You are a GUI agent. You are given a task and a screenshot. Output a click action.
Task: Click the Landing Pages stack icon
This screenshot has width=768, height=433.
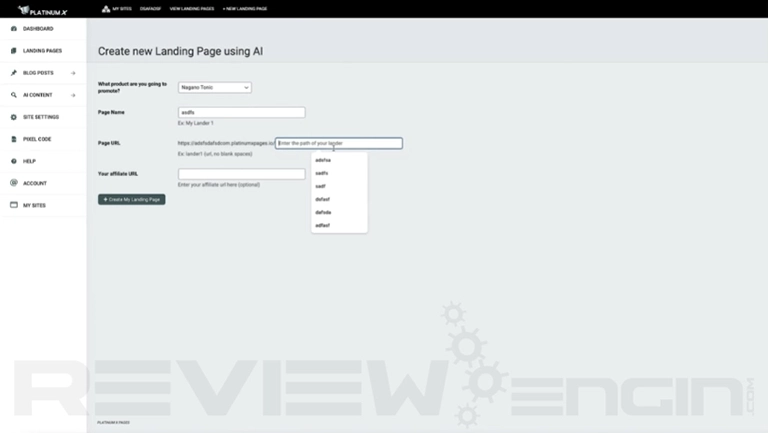coord(14,50)
